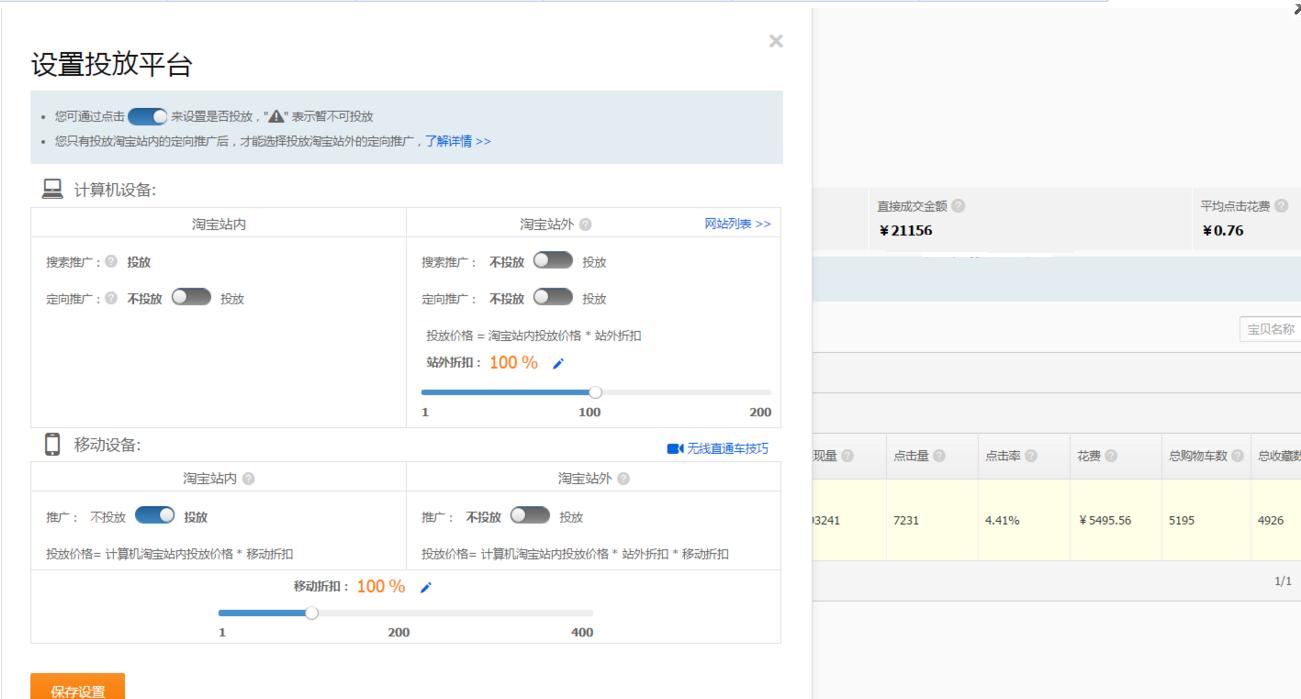Click the 400 label on 移动折扣 slider

[582, 632]
